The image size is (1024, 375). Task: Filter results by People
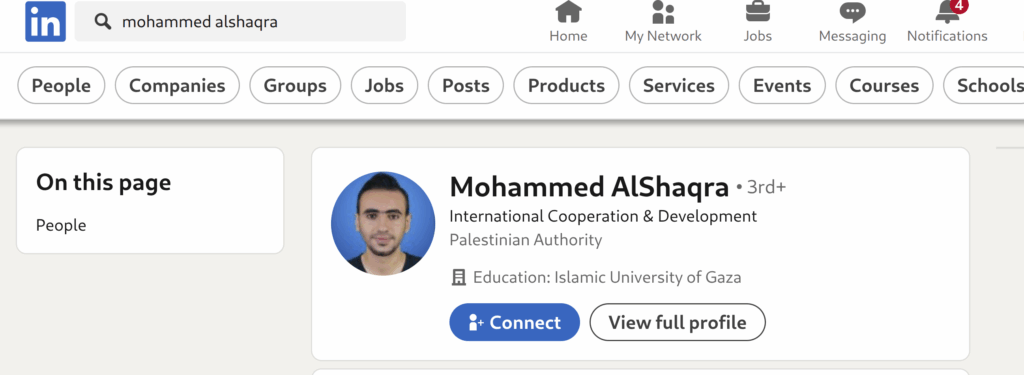coord(61,86)
